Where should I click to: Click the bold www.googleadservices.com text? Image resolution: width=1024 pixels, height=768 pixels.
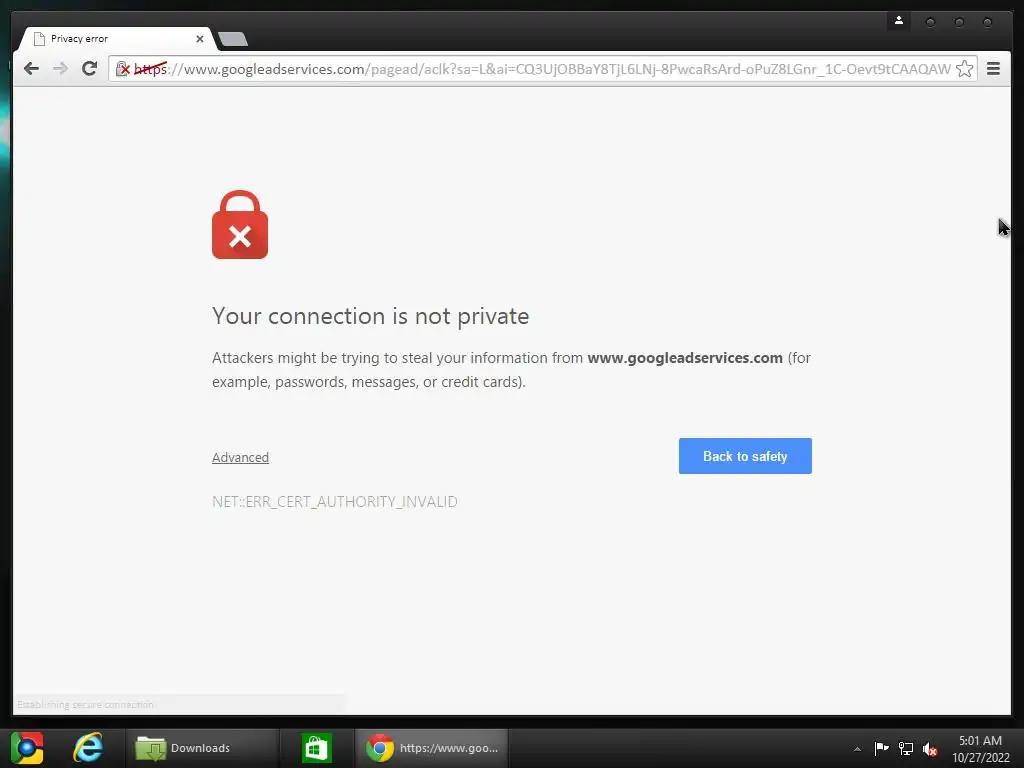click(x=685, y=358)
